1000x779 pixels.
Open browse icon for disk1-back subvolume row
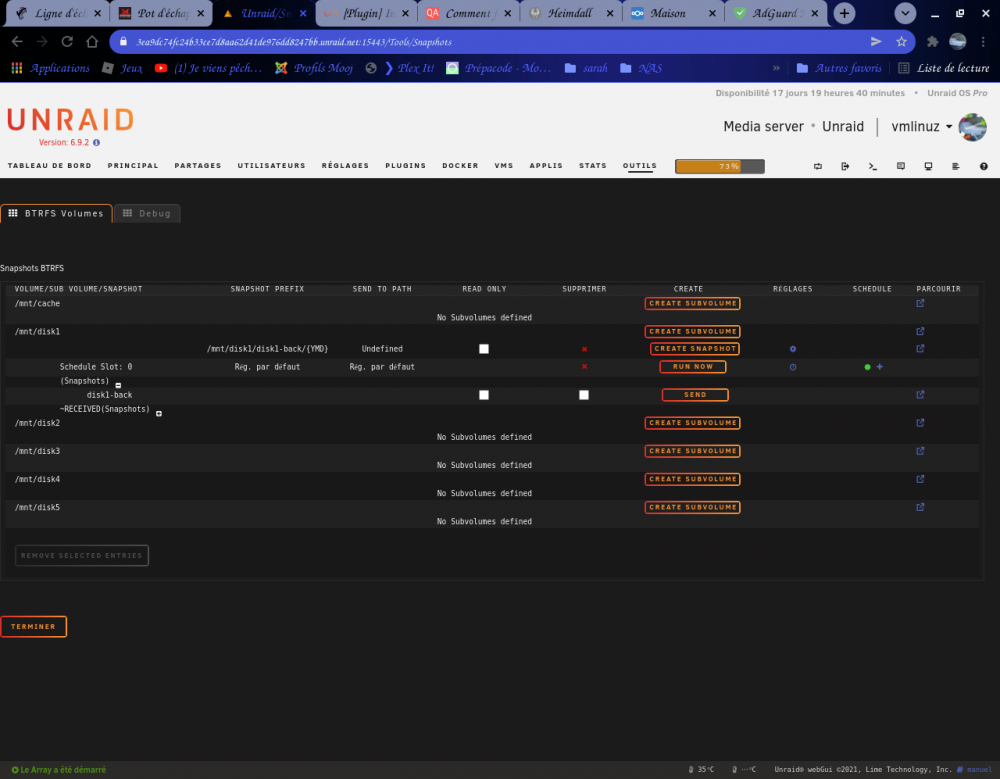tap(920, 349)
